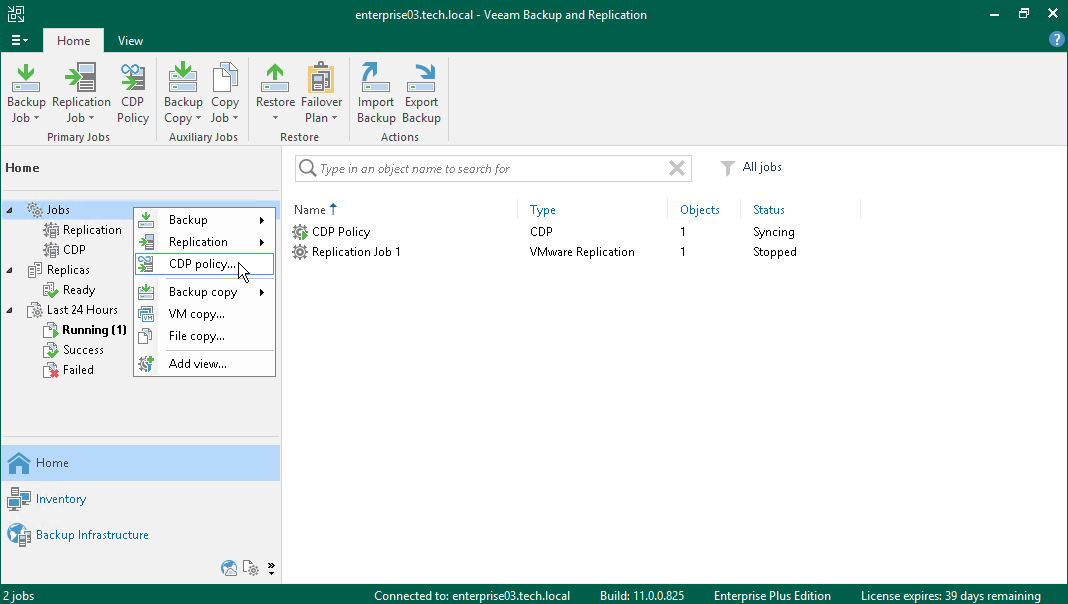
Task: Click the Failover Plan ribbon icon
Action: coord(322,93)
